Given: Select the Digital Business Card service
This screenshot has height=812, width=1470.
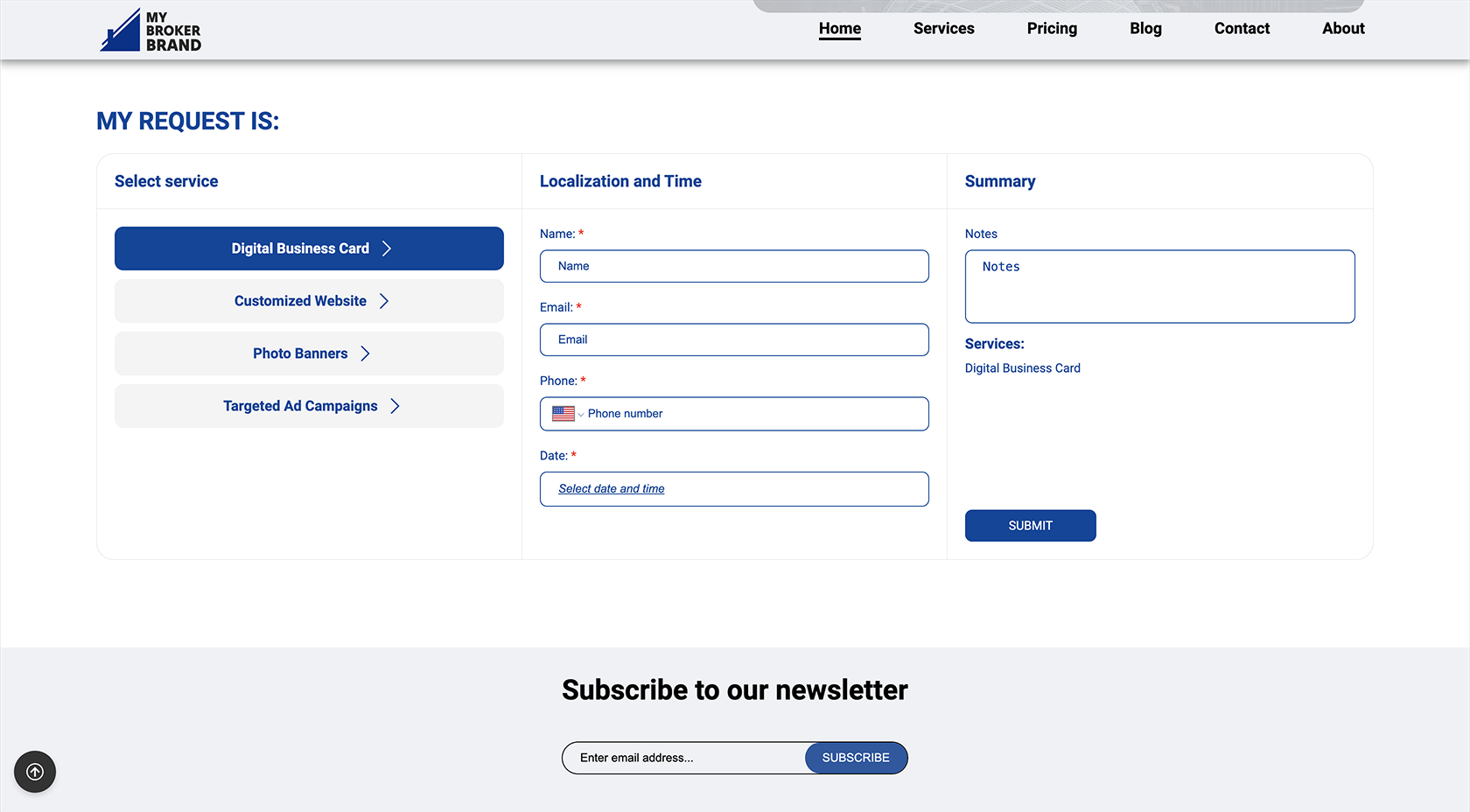Looking at the screenshot, I should 300,248.
